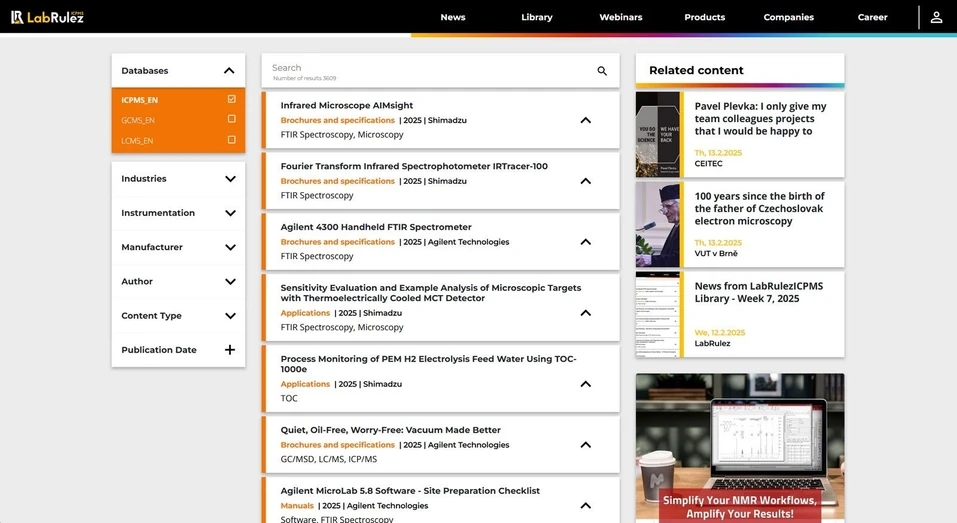
Task: Expand the Author filter
Action: (x=230, y=281)
